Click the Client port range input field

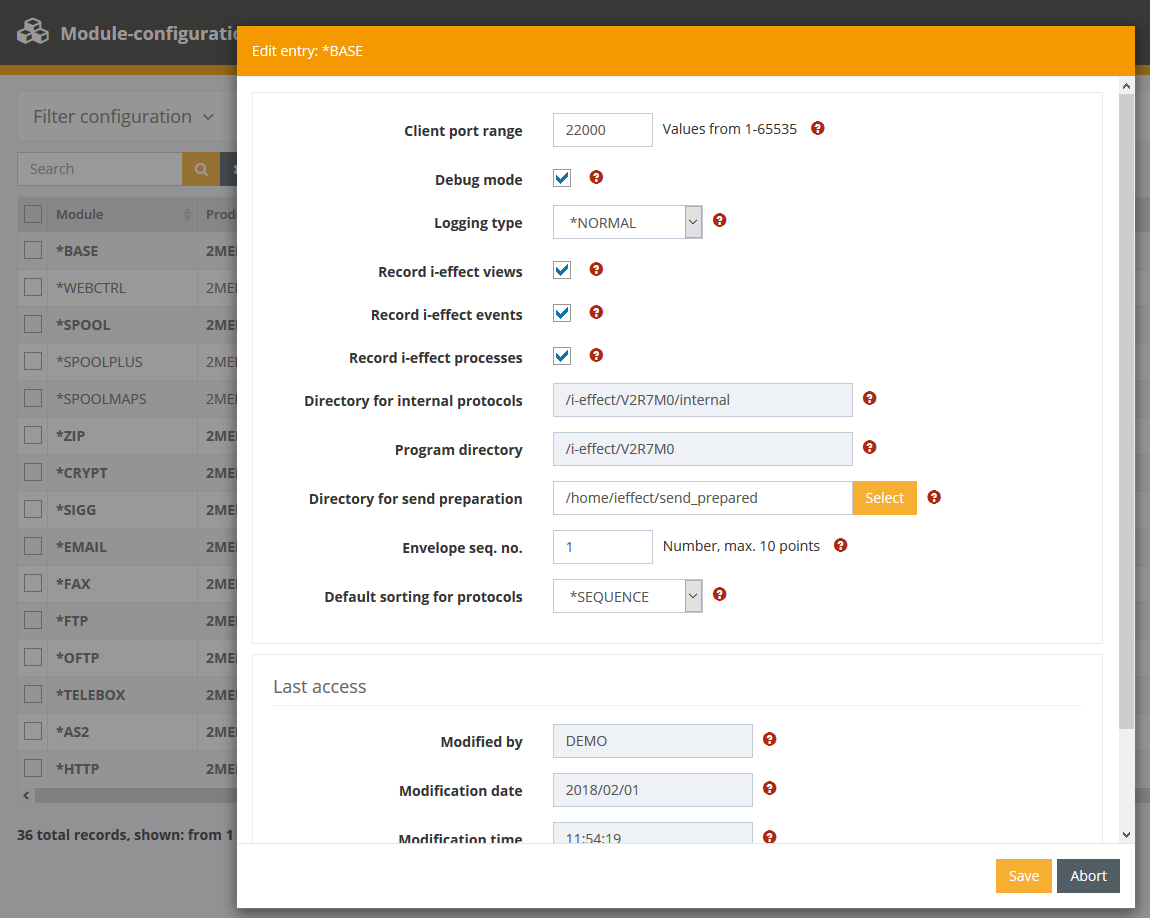click(x=602, y=130)
